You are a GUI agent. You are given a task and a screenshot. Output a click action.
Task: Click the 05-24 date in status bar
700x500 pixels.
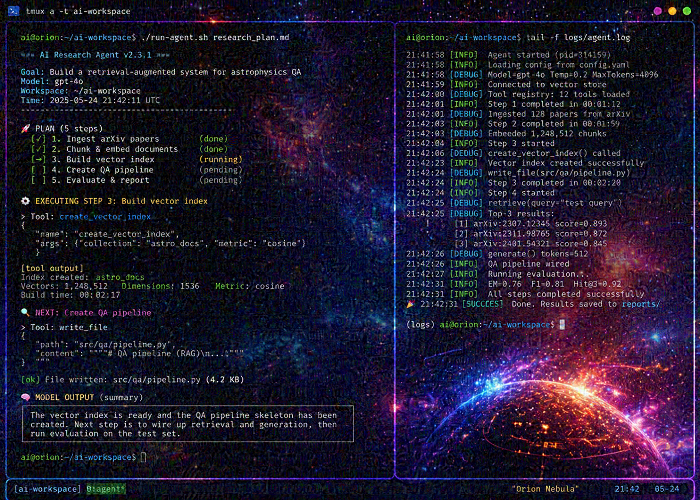click(x=667, y=489)
